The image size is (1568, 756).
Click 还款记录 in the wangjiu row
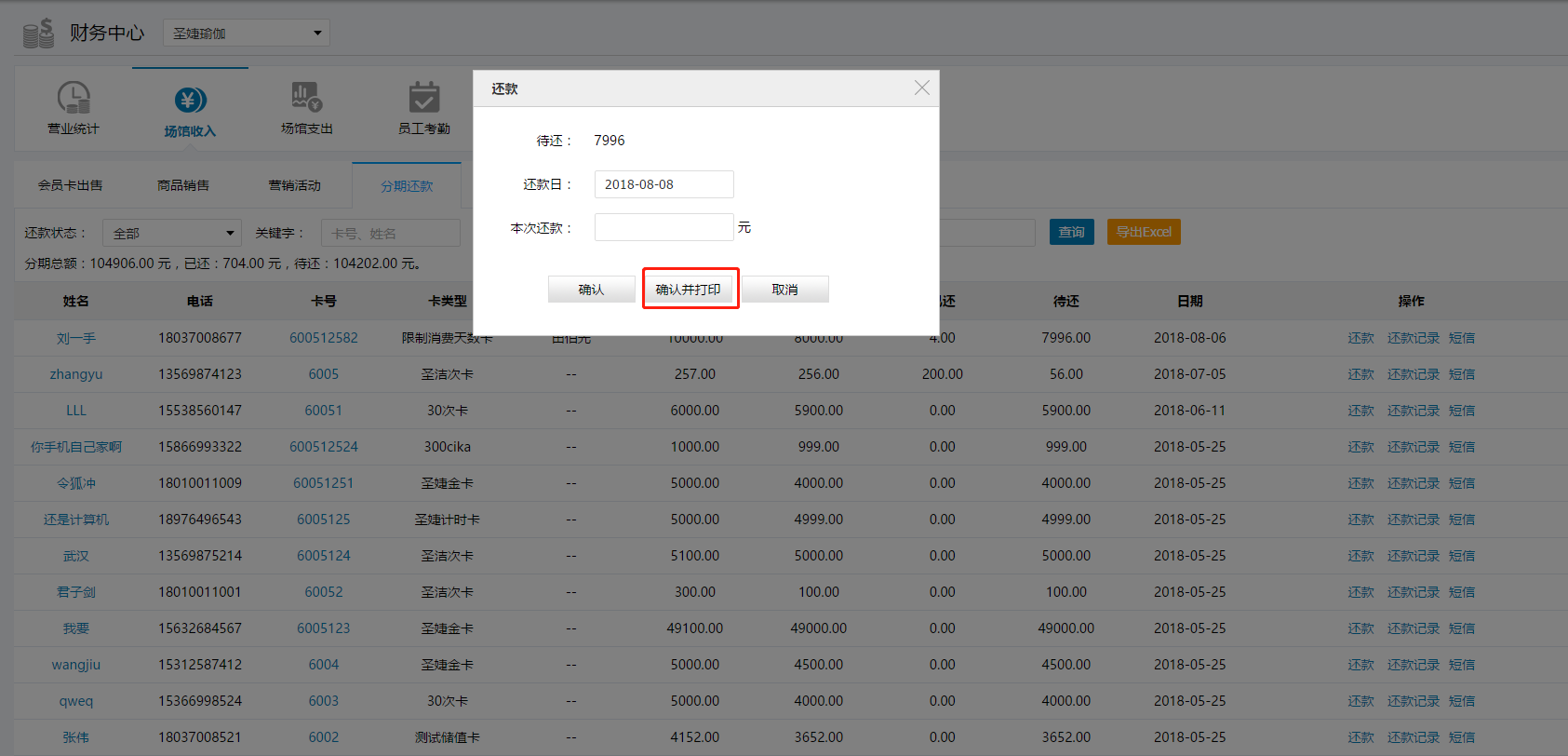tap(1414, 665)
